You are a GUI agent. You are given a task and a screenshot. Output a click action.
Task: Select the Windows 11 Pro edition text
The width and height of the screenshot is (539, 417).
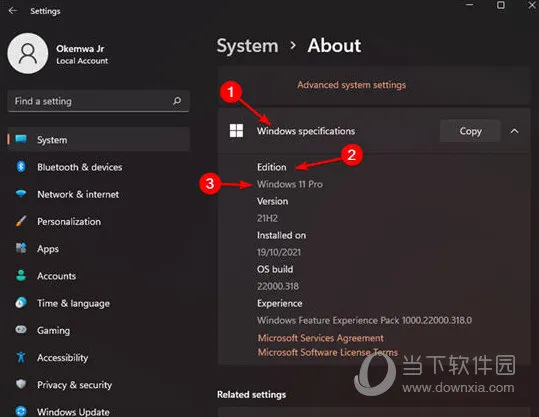click(290, 184)
